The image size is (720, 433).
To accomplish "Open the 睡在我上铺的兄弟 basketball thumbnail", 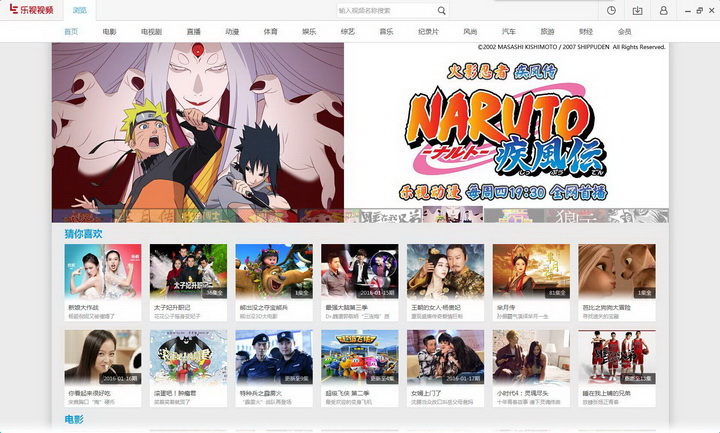I will pyautogui.click(x=617, y=357).
